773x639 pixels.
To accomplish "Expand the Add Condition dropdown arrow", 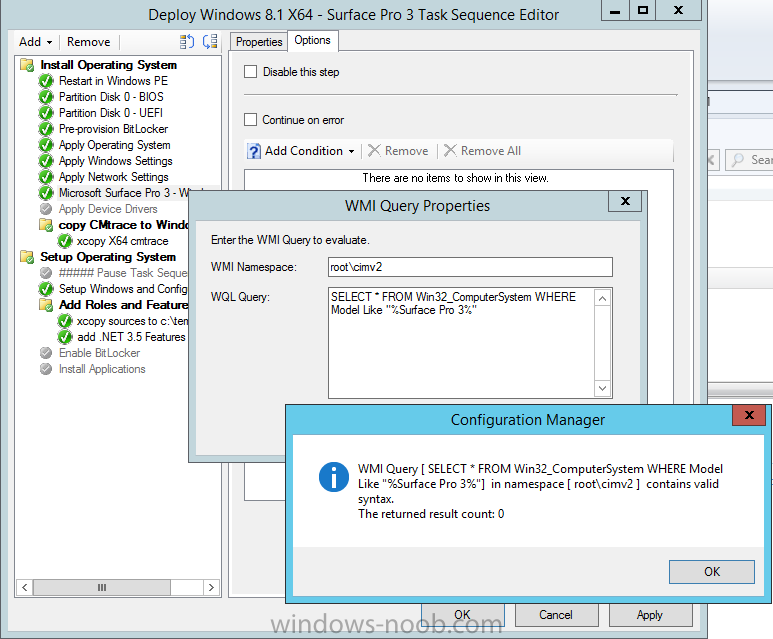I will [351, 151].
